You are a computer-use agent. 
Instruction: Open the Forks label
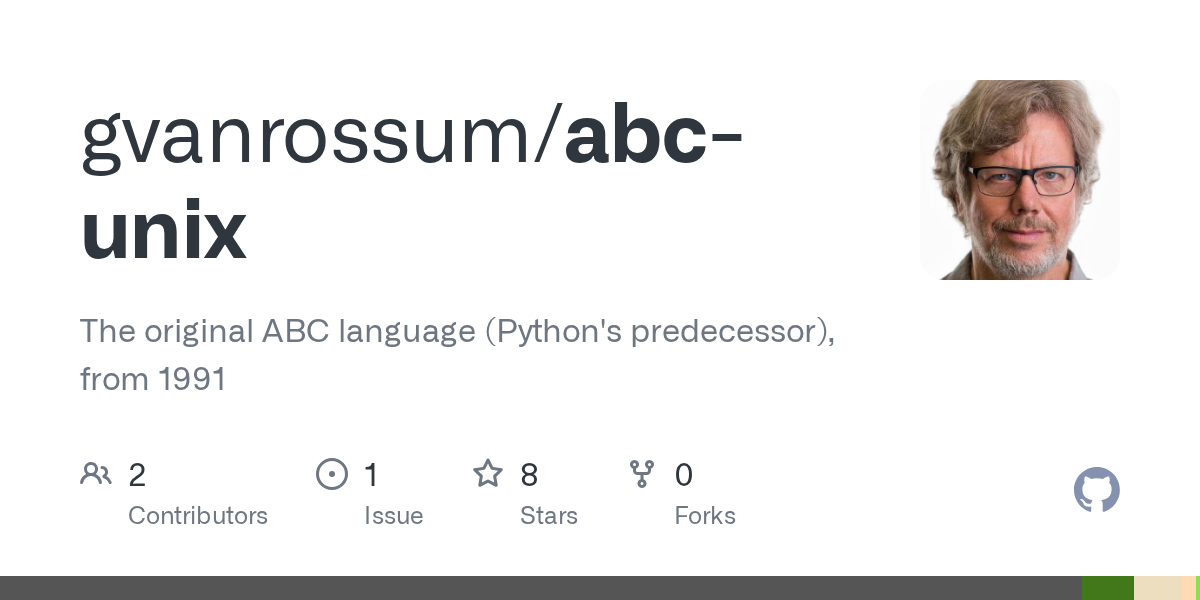click(x=705, y=516)
